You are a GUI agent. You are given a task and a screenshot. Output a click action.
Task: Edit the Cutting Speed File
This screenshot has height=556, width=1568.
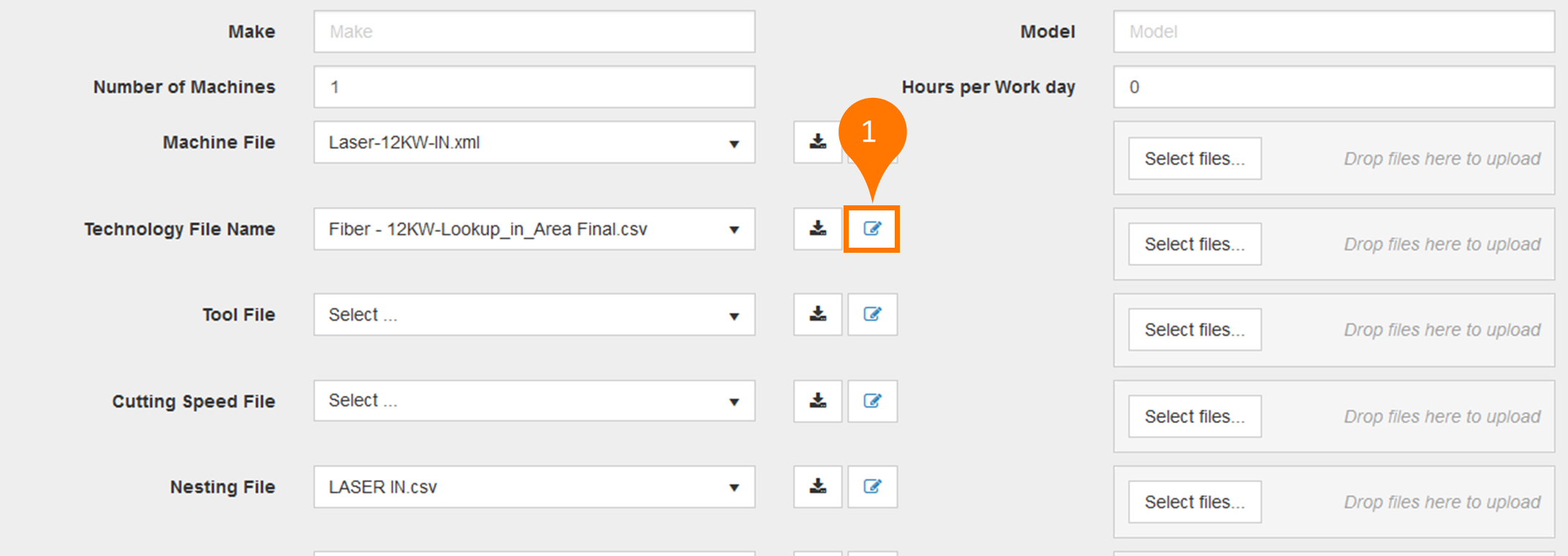[x=872, y=400]
